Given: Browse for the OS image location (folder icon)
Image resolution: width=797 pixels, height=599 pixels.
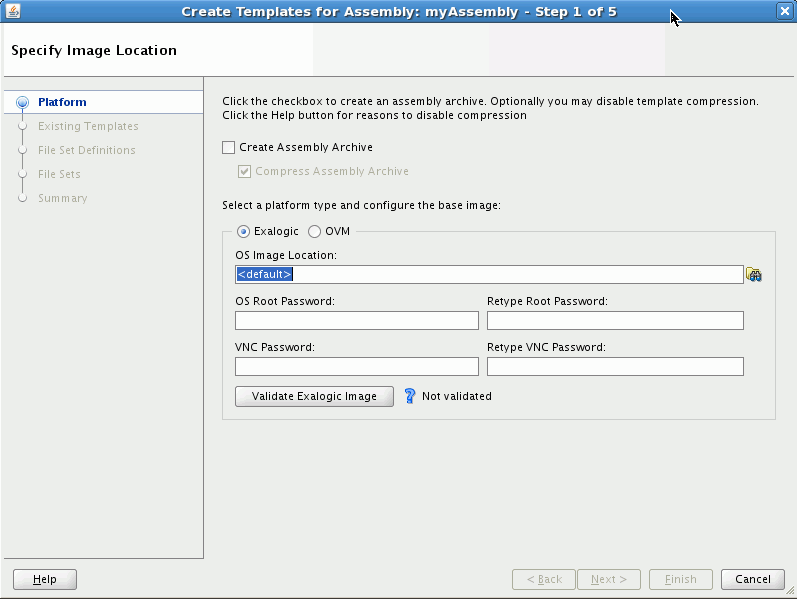Looking at the screenshot, I should [754, 275].
